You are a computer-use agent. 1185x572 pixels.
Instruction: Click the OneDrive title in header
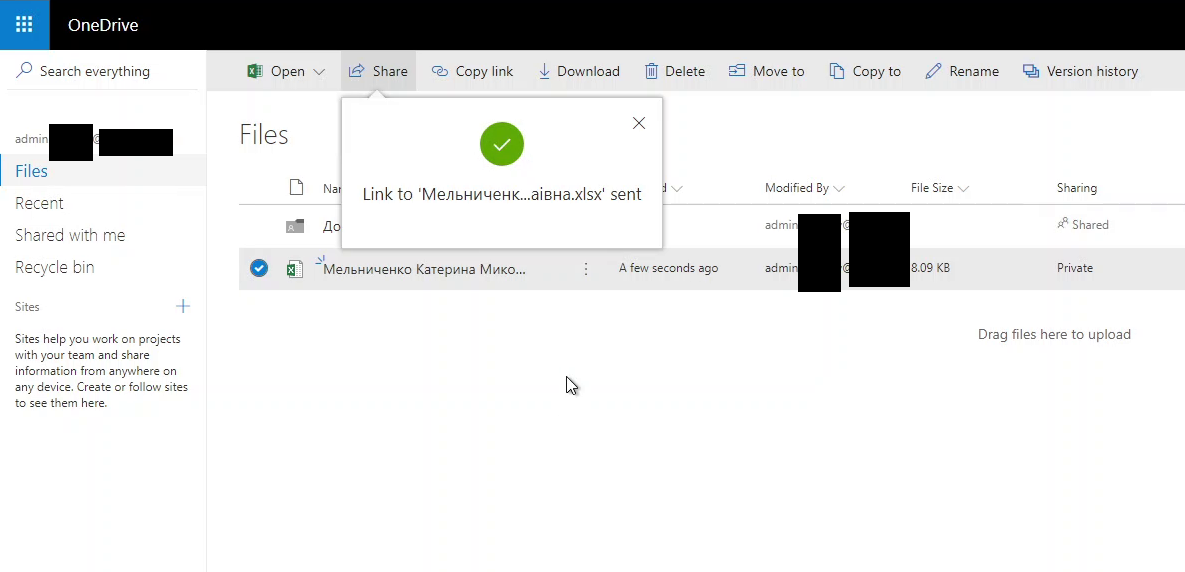[x=103, y=25]
